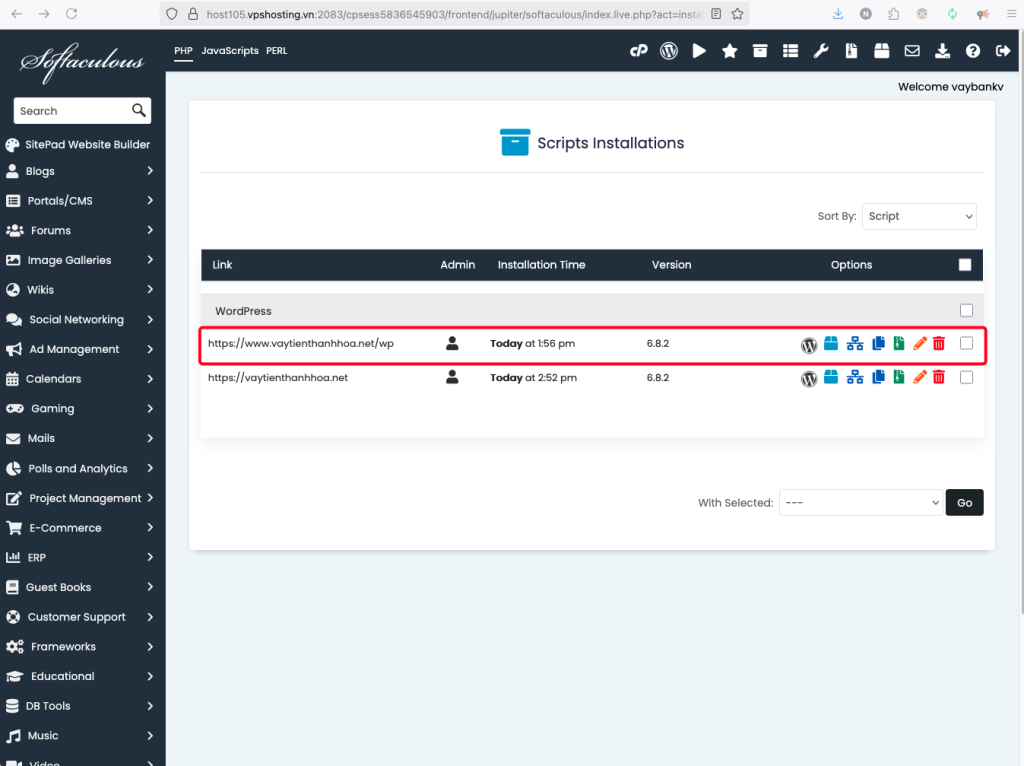Switch to the PERL tab
The height and width of the screenshot is (766, 1024).
277,51
